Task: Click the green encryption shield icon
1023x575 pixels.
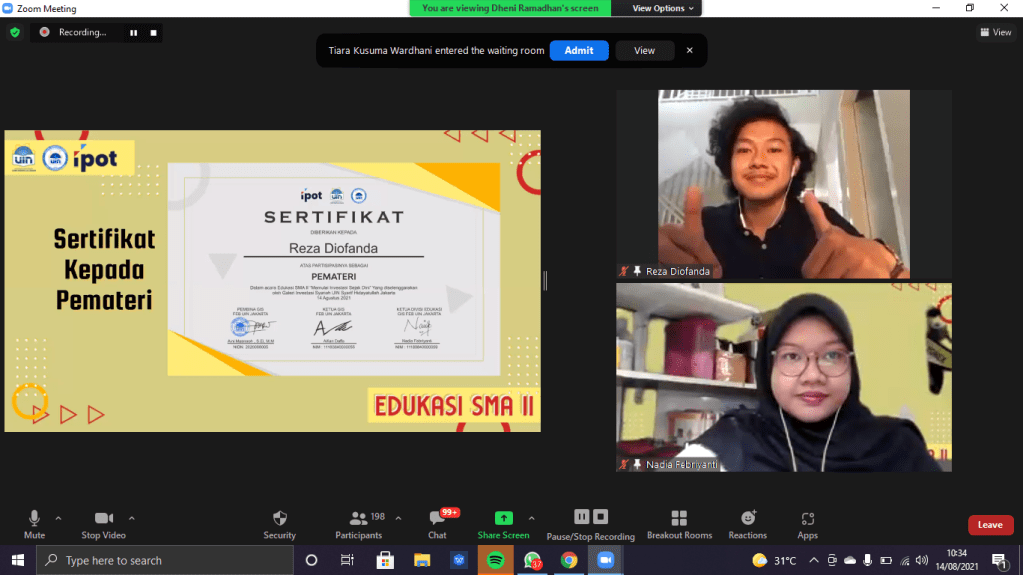Action: [x=14, y=32]
